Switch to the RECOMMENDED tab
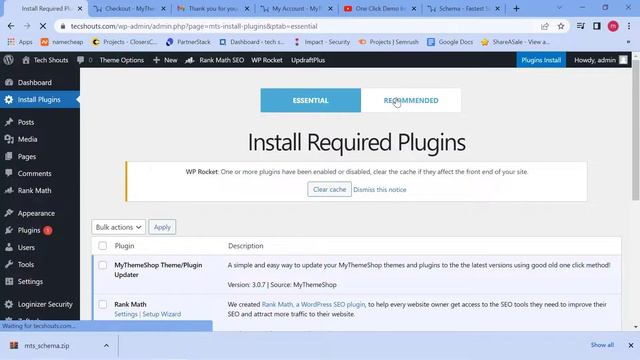The height and width of the screenshot is (360, 640). click(x=411, y=100)
